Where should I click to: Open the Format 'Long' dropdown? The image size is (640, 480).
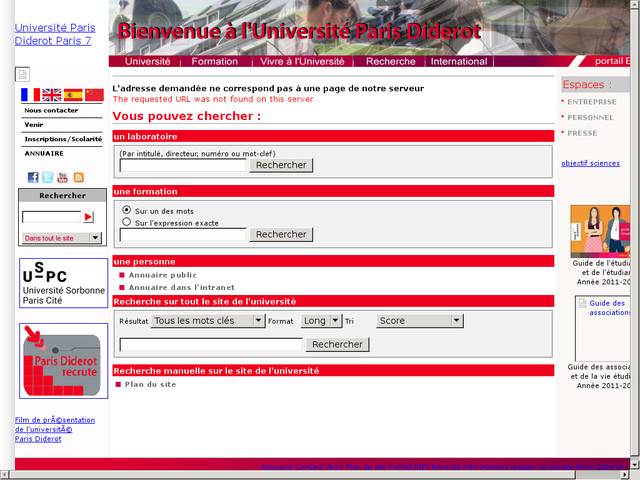(x=321, y=321)
